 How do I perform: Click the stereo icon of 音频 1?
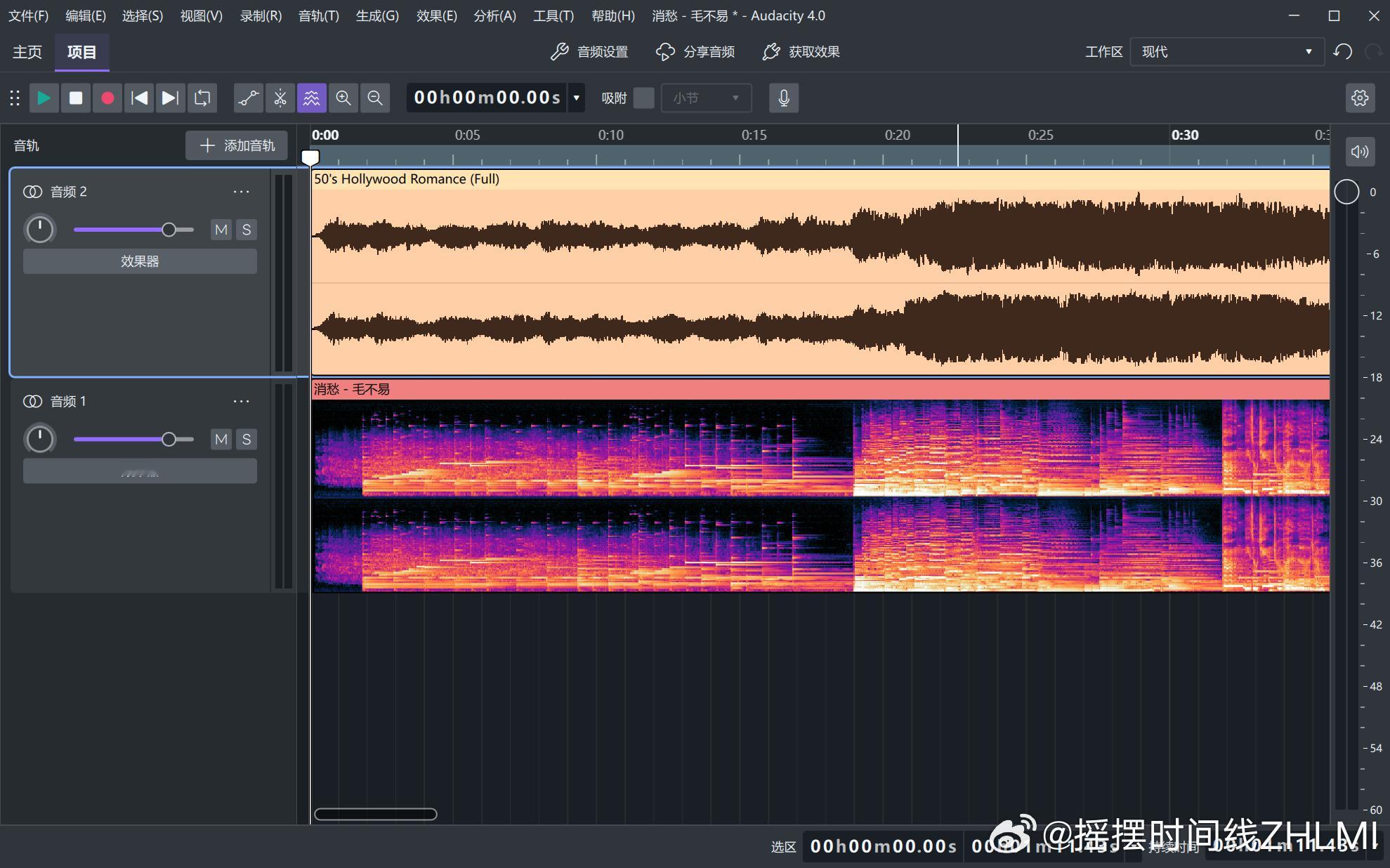32,401
